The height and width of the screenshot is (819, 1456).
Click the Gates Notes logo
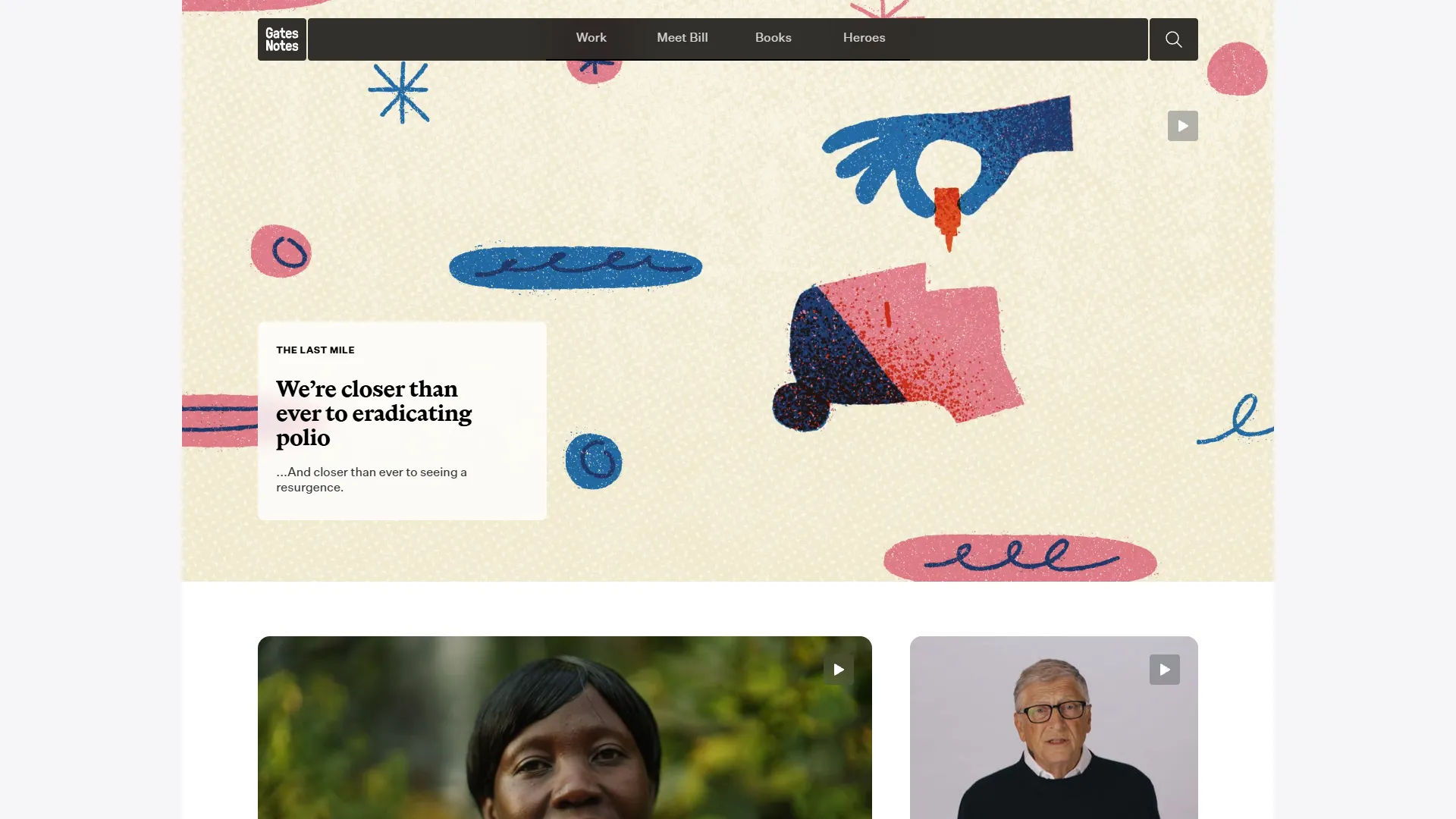click(x=281, y=39)
